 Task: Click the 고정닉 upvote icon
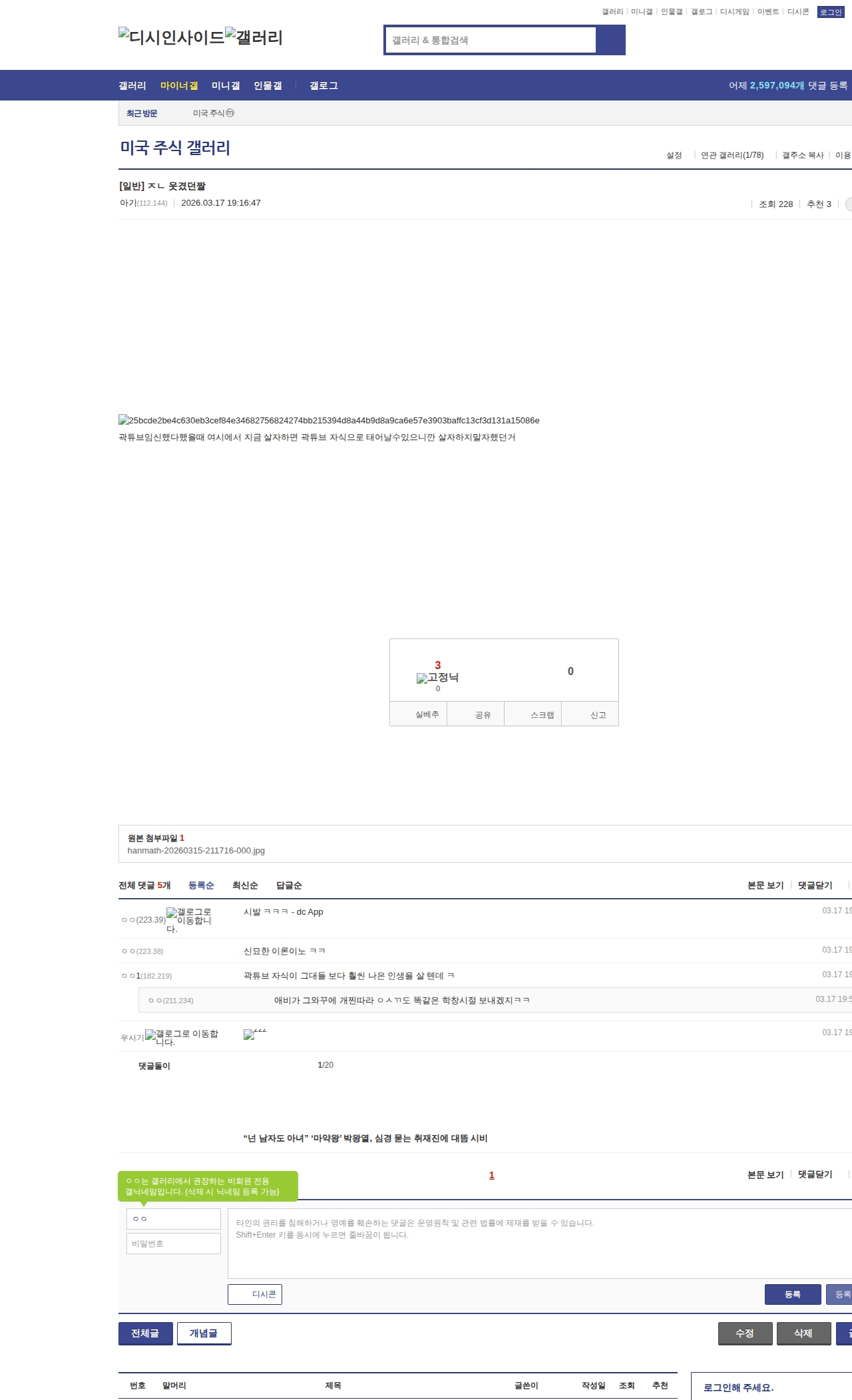(x=437, y=678)
